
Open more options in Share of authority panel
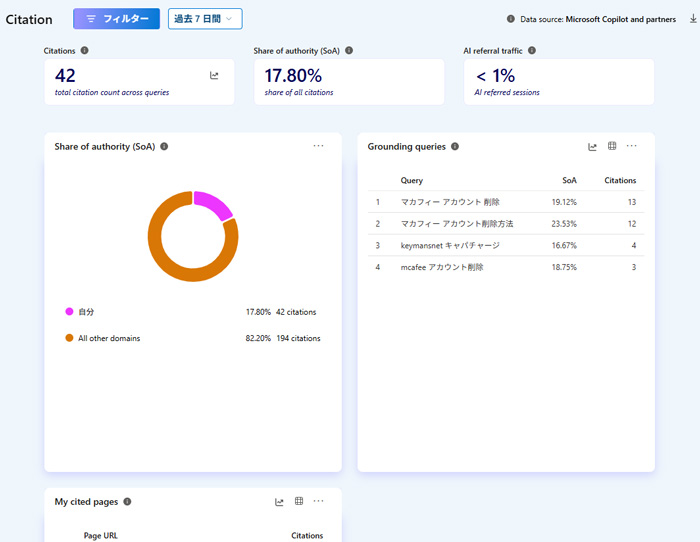(x=318, y=146)
